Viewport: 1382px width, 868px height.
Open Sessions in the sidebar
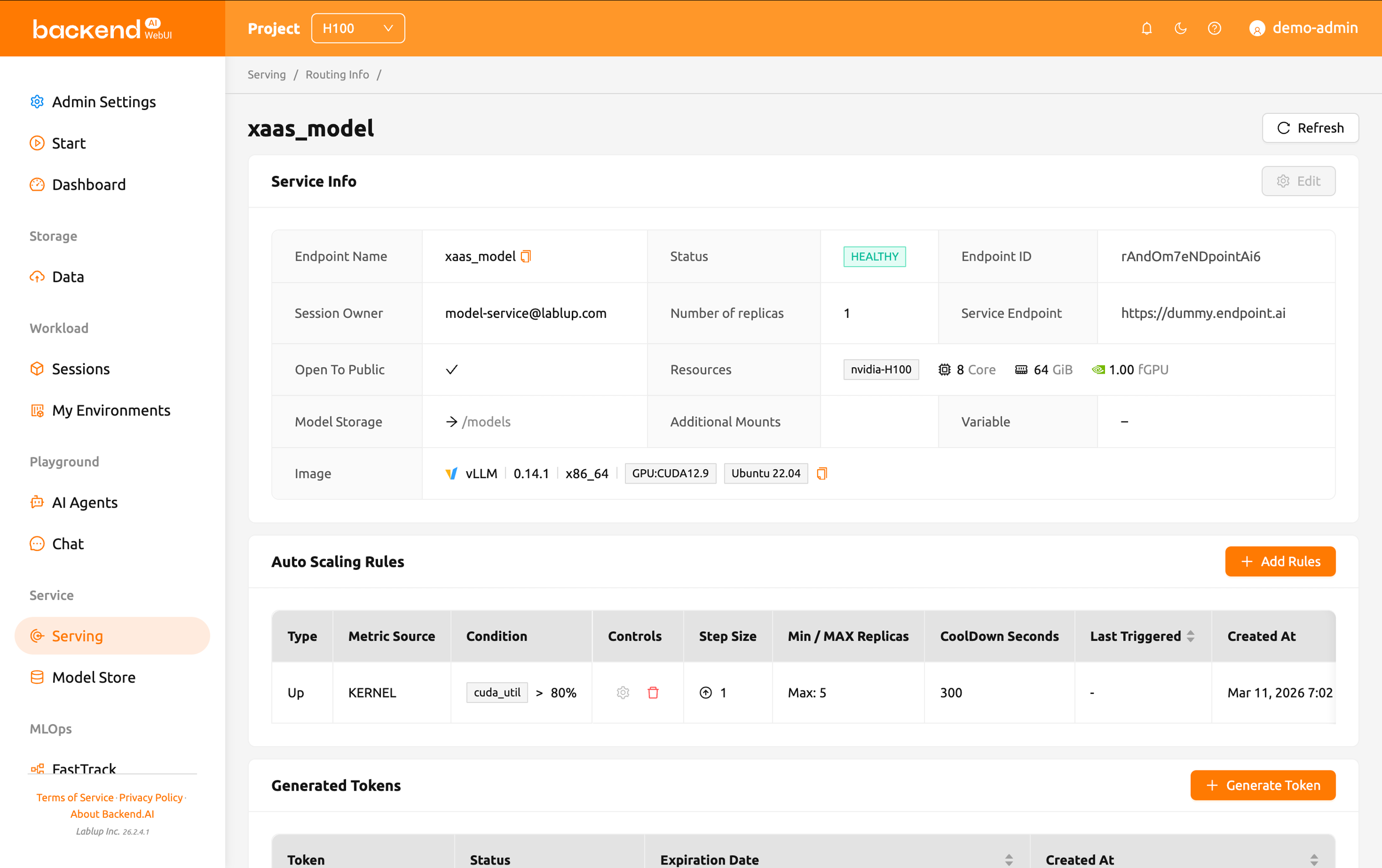pyautogui.click(x=80, y=369)
